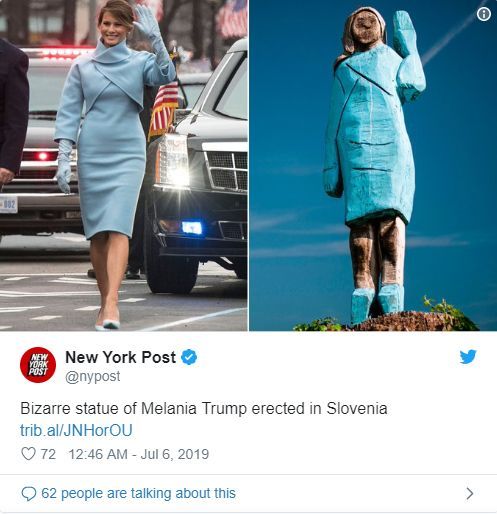Like the tweet with the heart icon
Viewport: 497px width, 514px height.
pyautogui.click(x=28, y=454)
